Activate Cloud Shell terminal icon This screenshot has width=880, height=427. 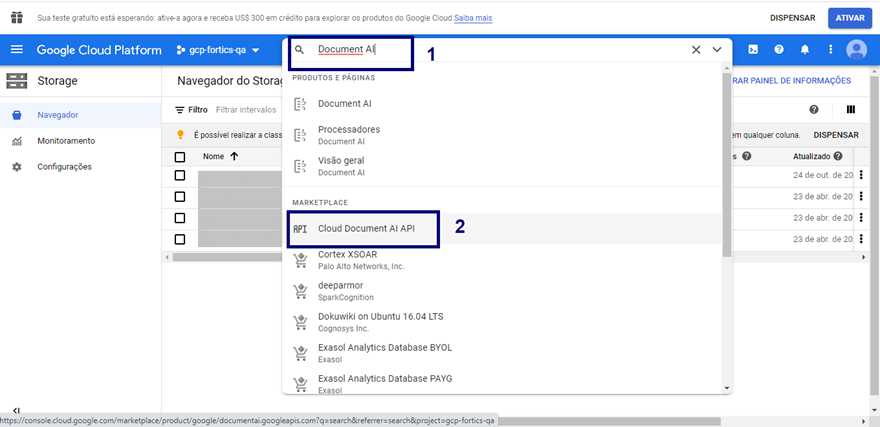click(x=753, y=49)
